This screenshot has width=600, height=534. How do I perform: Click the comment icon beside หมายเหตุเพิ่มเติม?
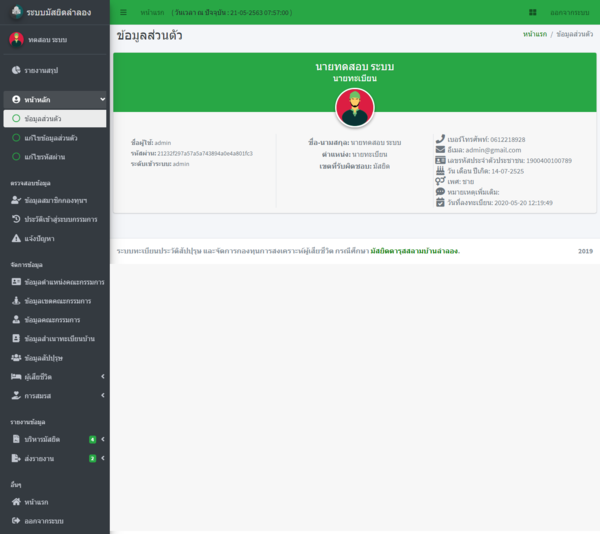click(440, 192)
